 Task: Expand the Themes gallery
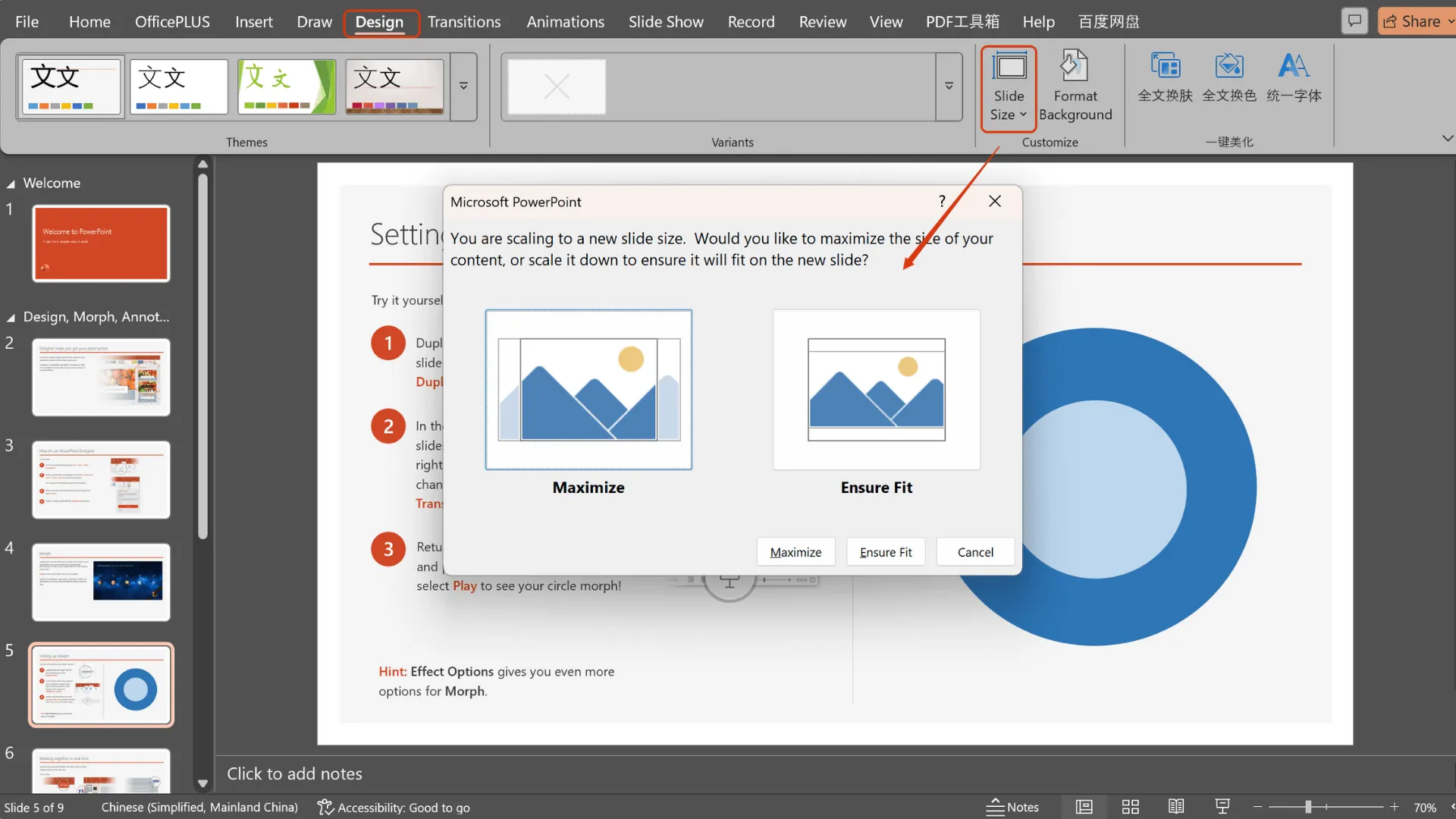(463, 86)
